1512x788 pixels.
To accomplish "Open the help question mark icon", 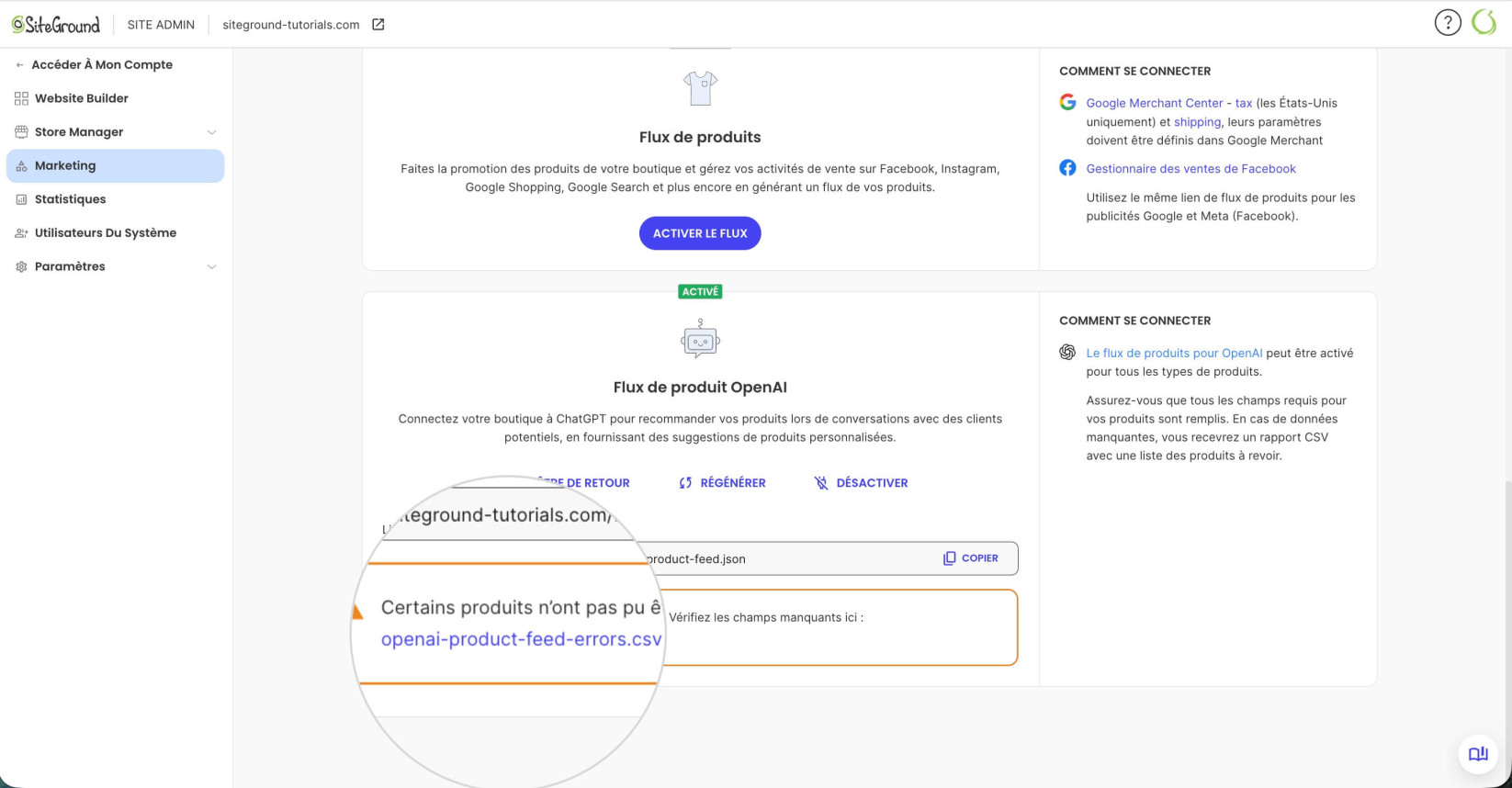I will point(1448,23).
